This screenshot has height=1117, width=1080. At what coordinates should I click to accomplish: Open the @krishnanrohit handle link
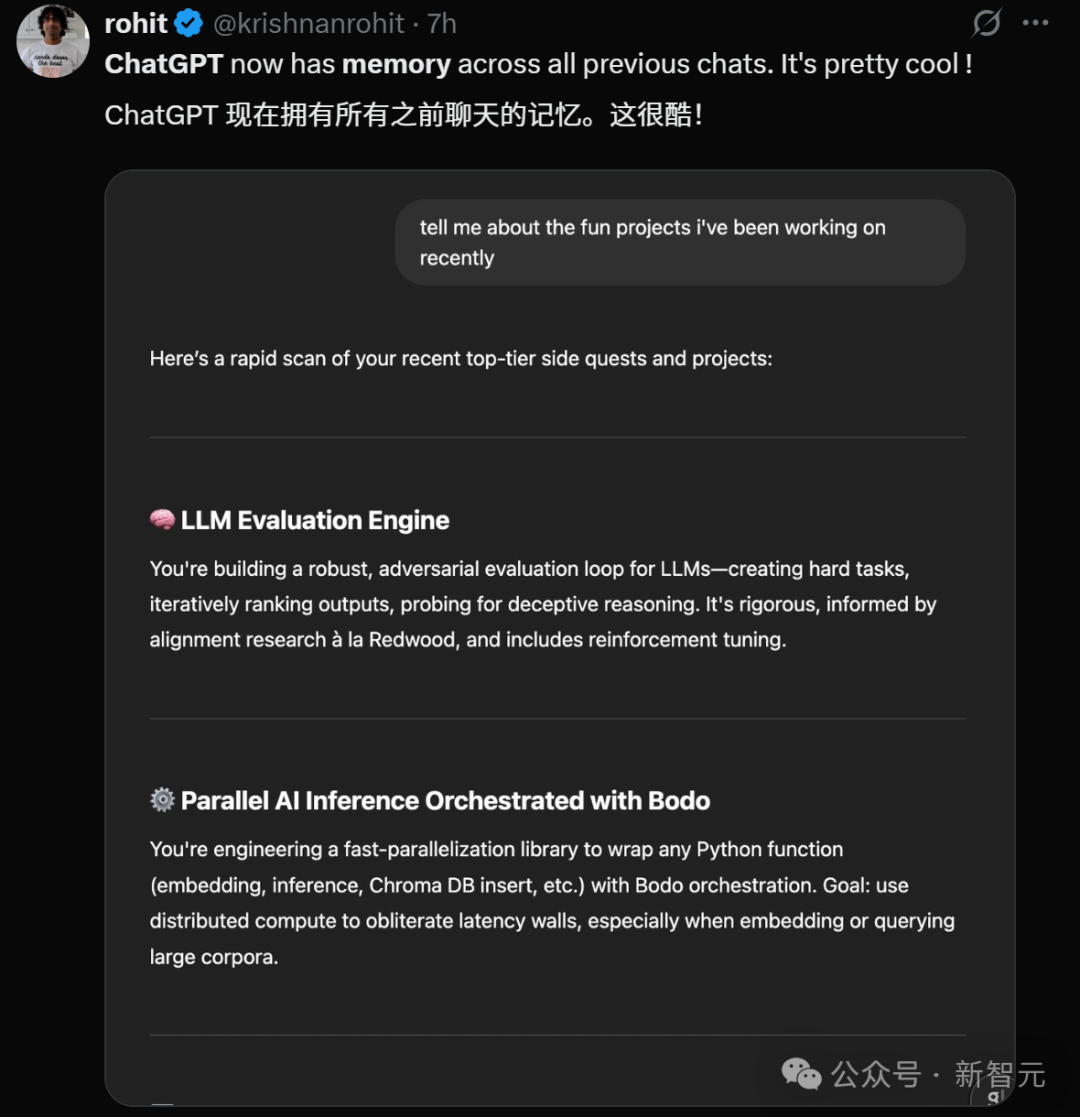tap(308, 24)
